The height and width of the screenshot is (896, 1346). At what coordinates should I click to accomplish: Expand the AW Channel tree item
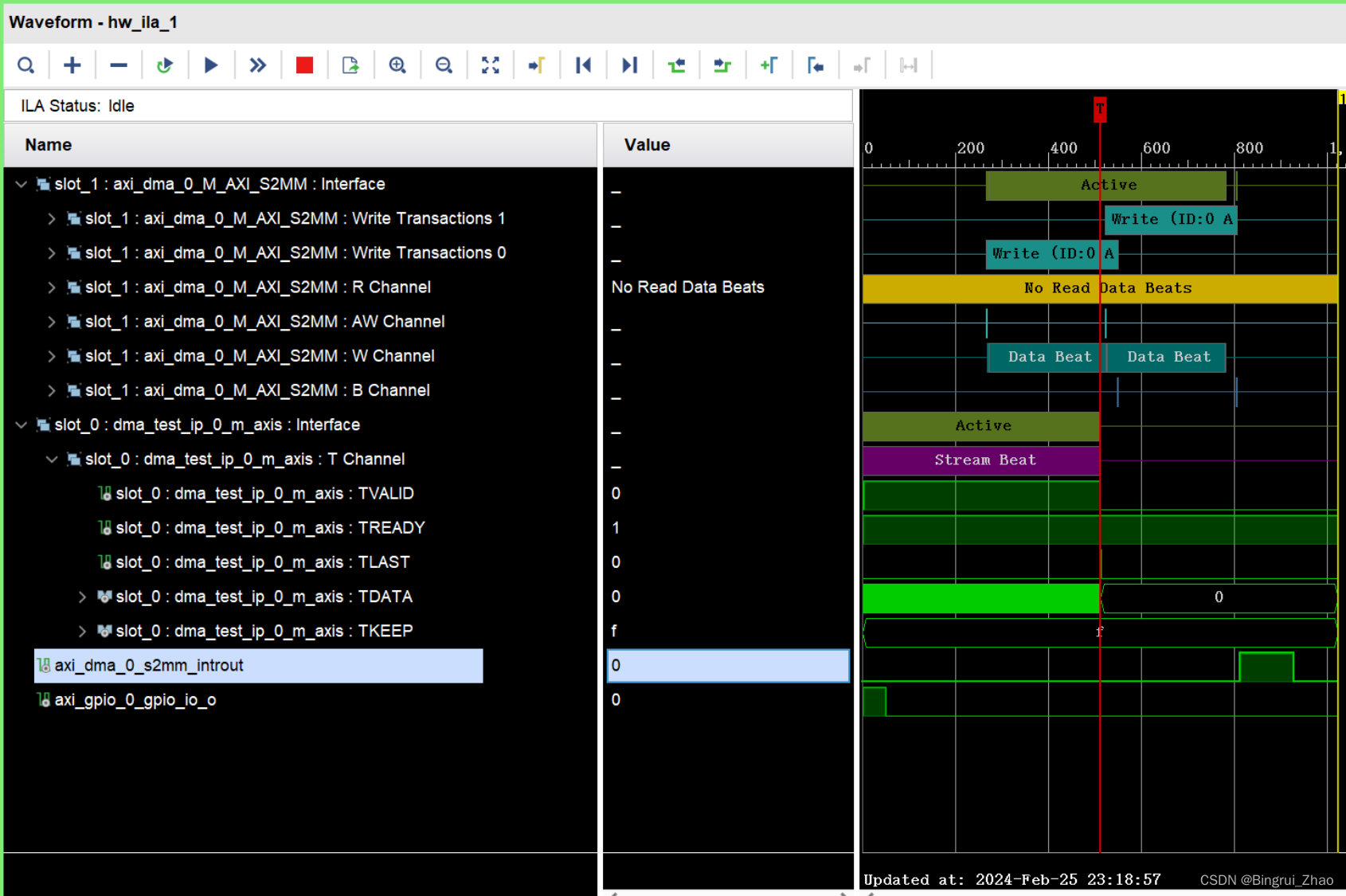point(51,321)
